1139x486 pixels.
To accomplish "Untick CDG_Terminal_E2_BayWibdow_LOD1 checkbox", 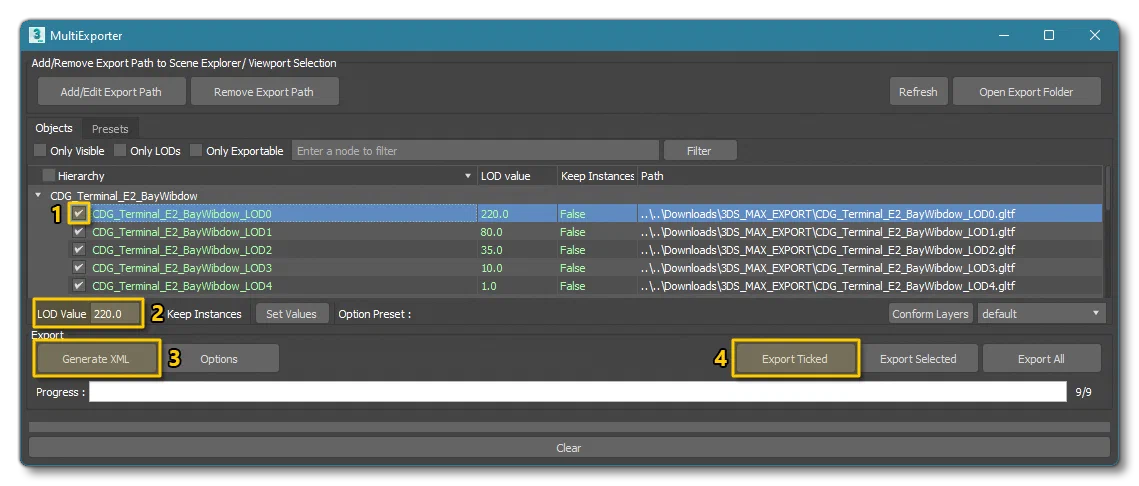I will (79, 232).
